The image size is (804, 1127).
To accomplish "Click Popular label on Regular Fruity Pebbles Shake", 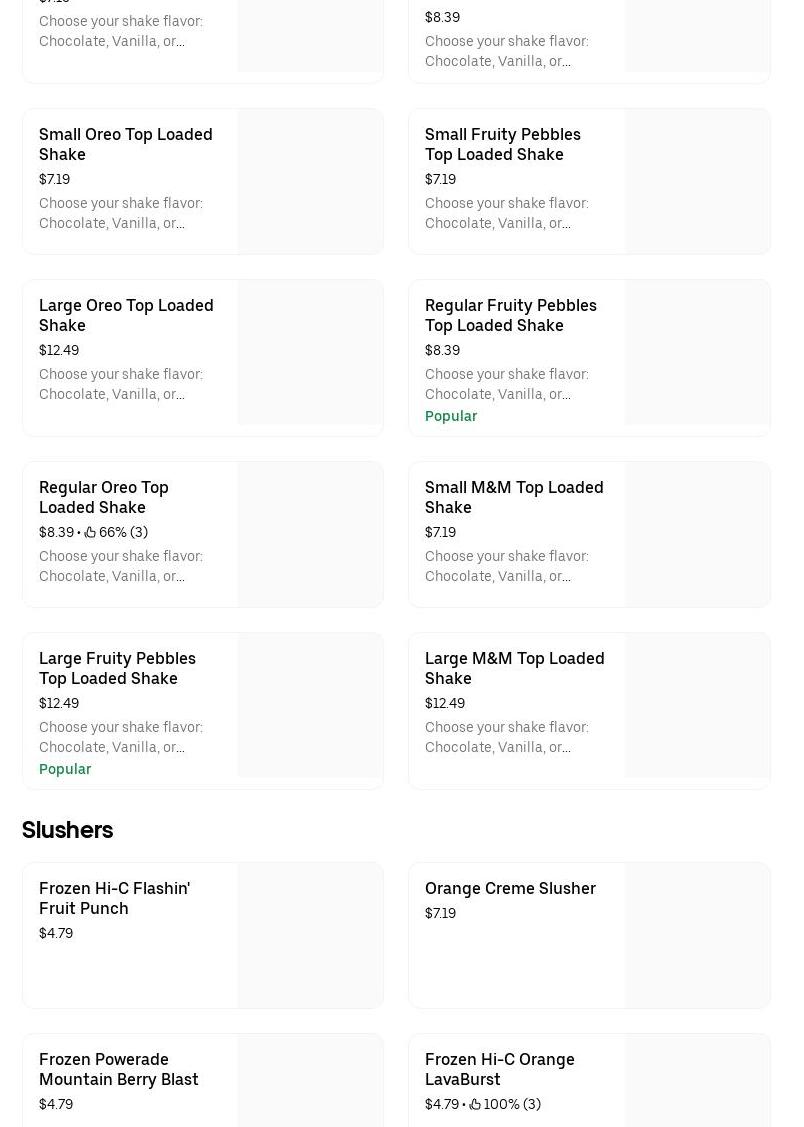I will click(x=450, y=416).
